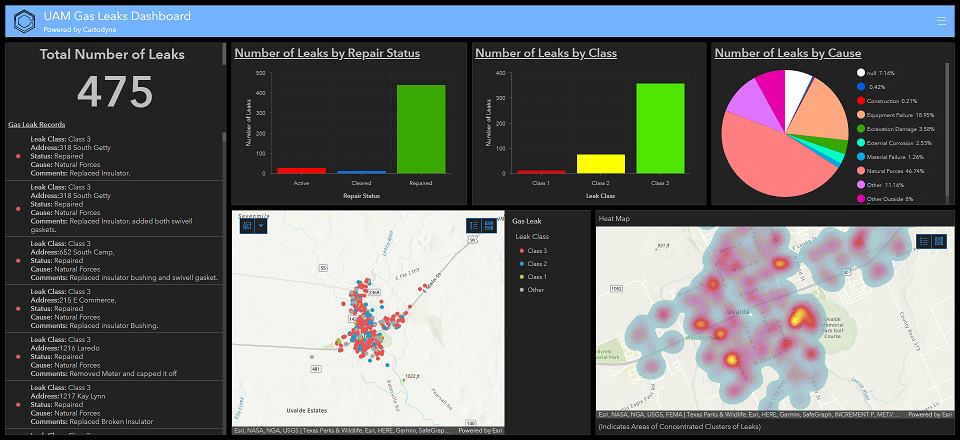Click the Class 2 blue legend symbol

tap(521, 264)
